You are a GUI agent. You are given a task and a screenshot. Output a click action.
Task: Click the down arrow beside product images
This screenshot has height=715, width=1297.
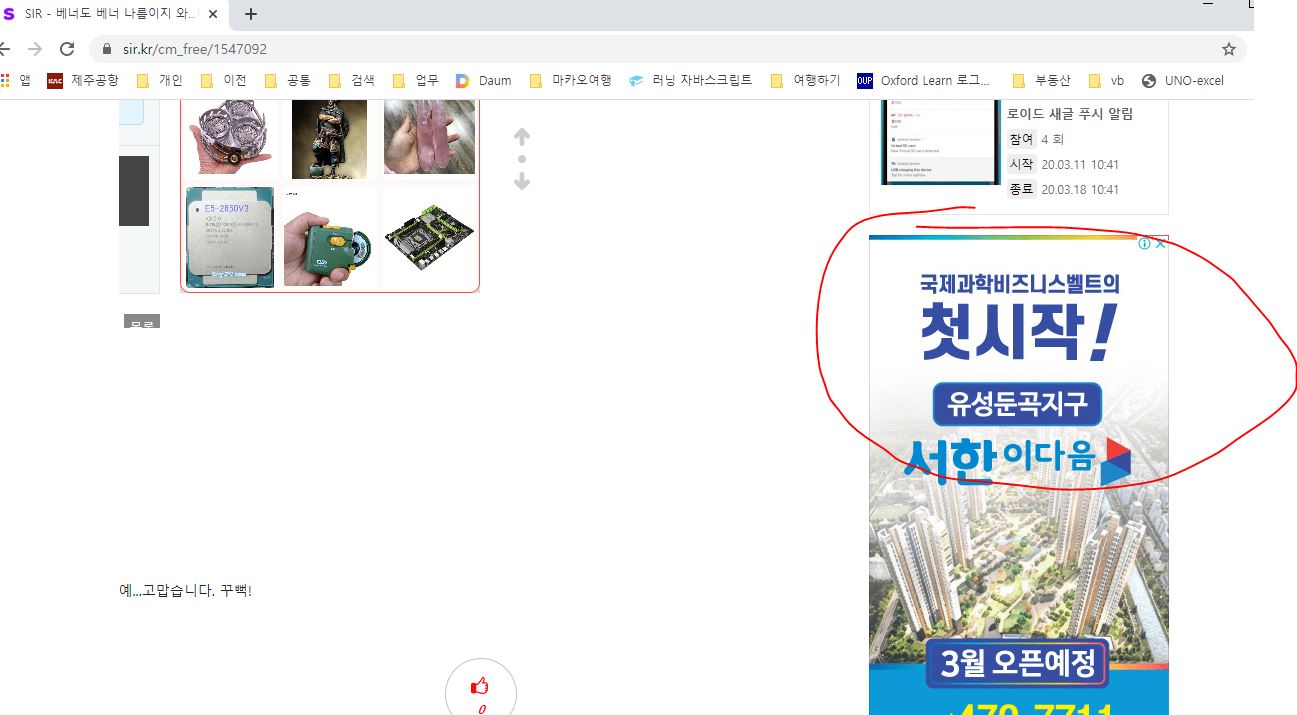point(521,181)
